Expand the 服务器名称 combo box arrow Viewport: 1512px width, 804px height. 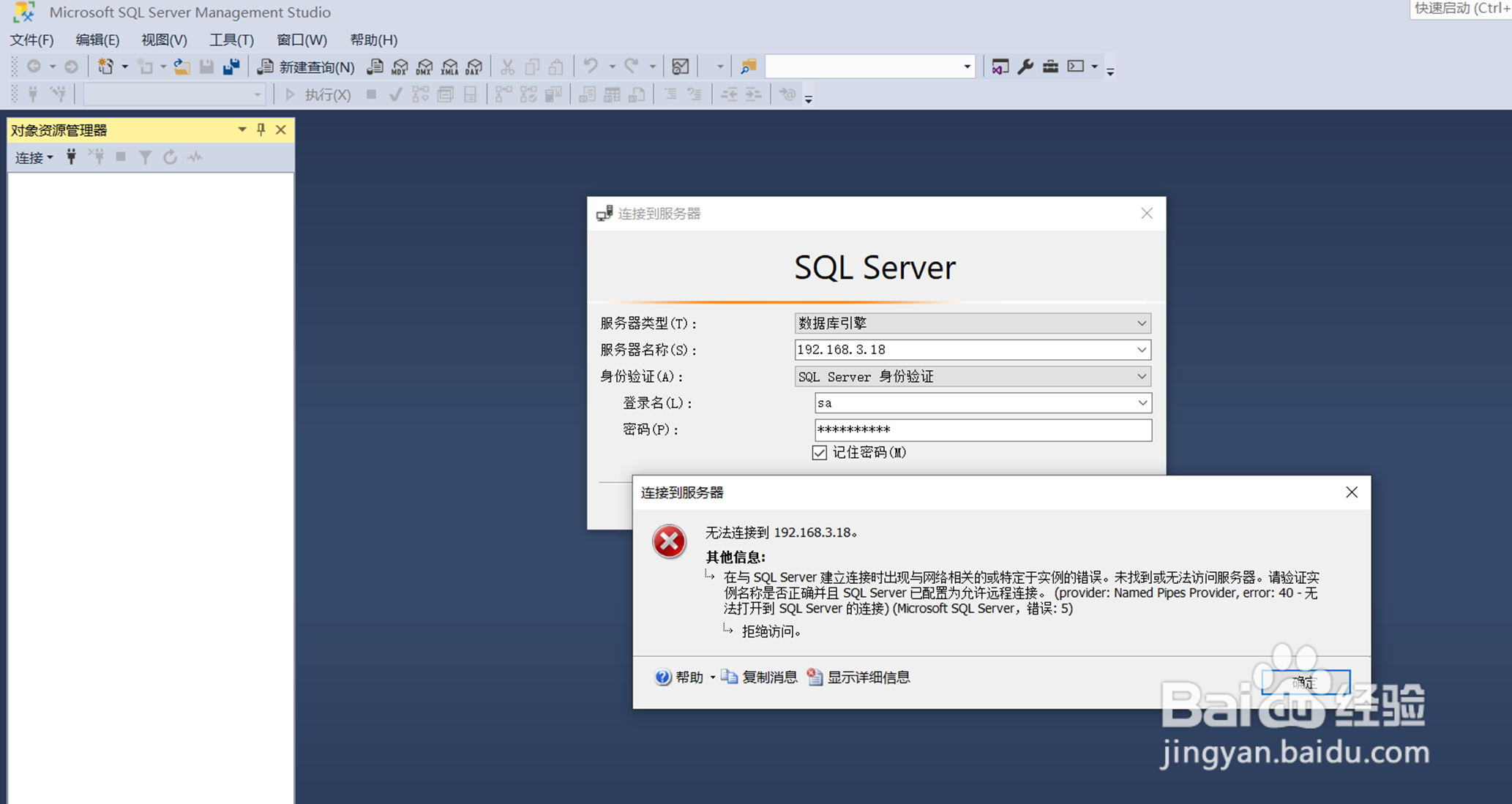[1141, 350]
